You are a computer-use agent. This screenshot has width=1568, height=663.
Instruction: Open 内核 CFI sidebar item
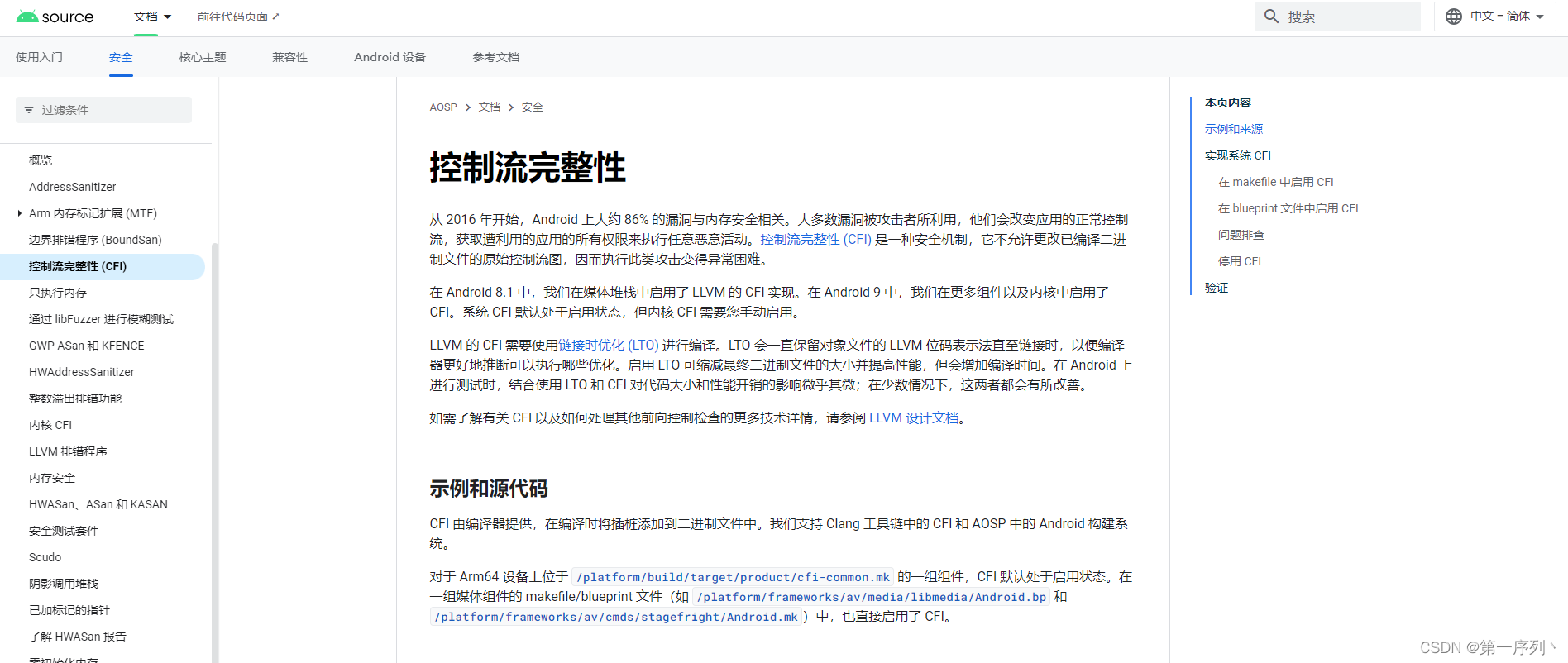pyautogui.click(x=50, y=425)
